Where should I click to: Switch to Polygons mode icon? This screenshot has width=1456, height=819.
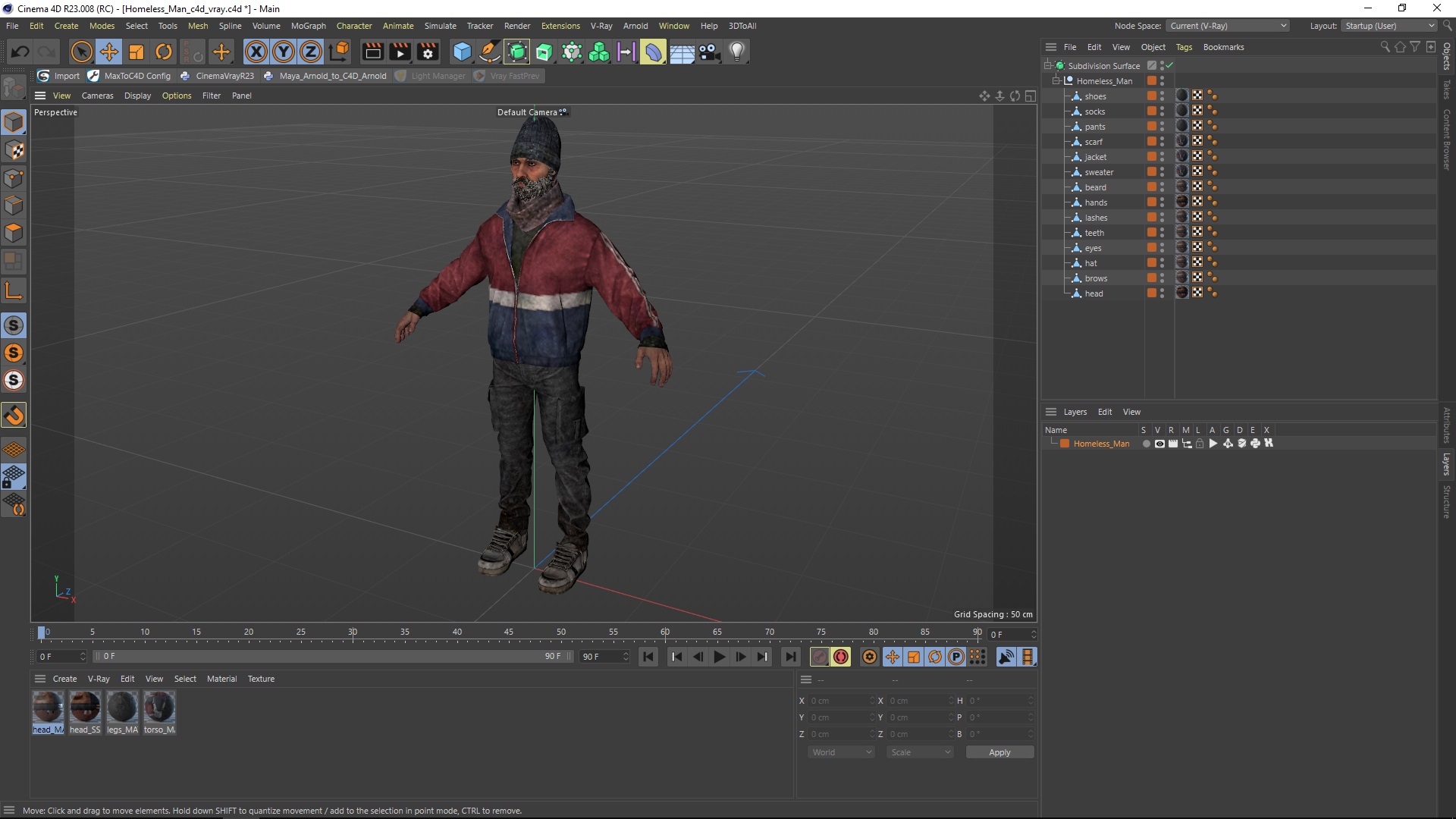point(14,234)
